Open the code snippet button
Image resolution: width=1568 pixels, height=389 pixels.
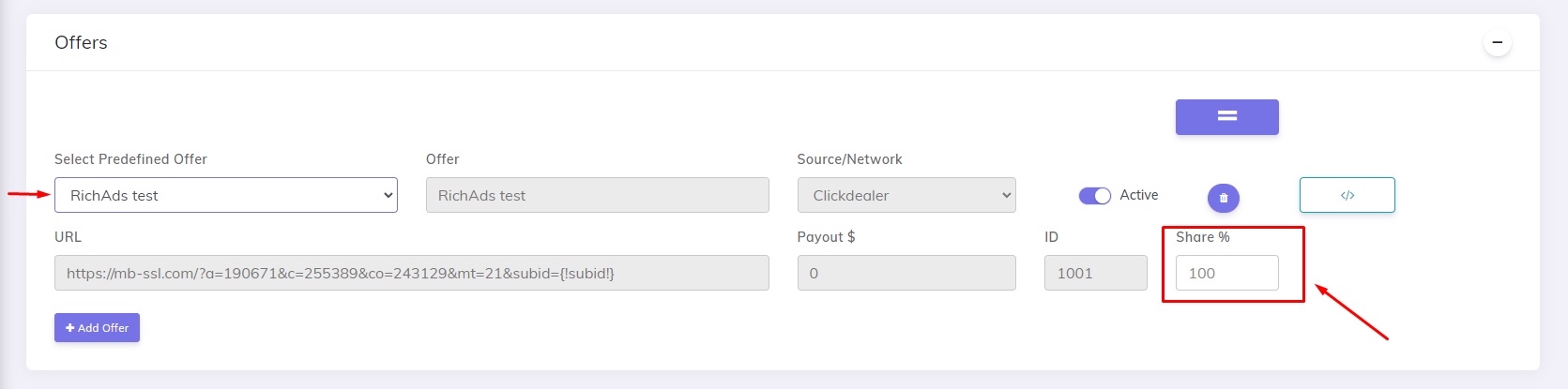[x=1347, y=195]
